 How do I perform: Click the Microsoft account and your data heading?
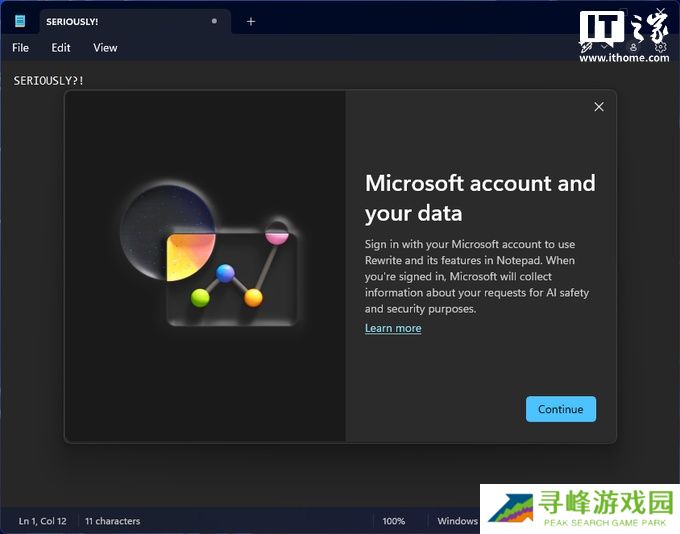pyautogui.click(x=480, y=198)
